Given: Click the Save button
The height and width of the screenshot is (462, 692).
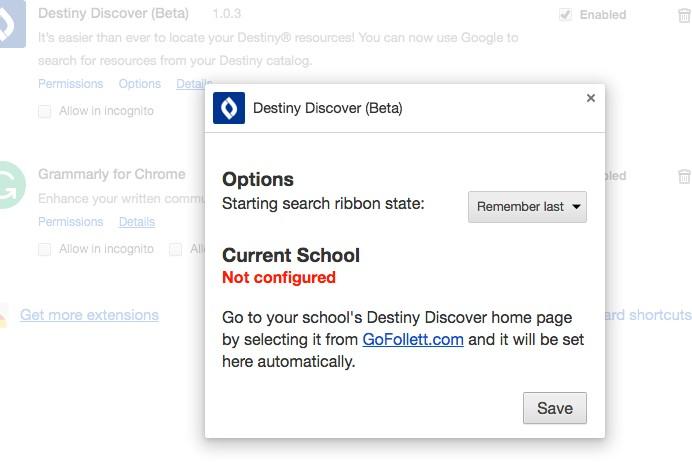Looking at the screenshot, I should click(555, 408).
